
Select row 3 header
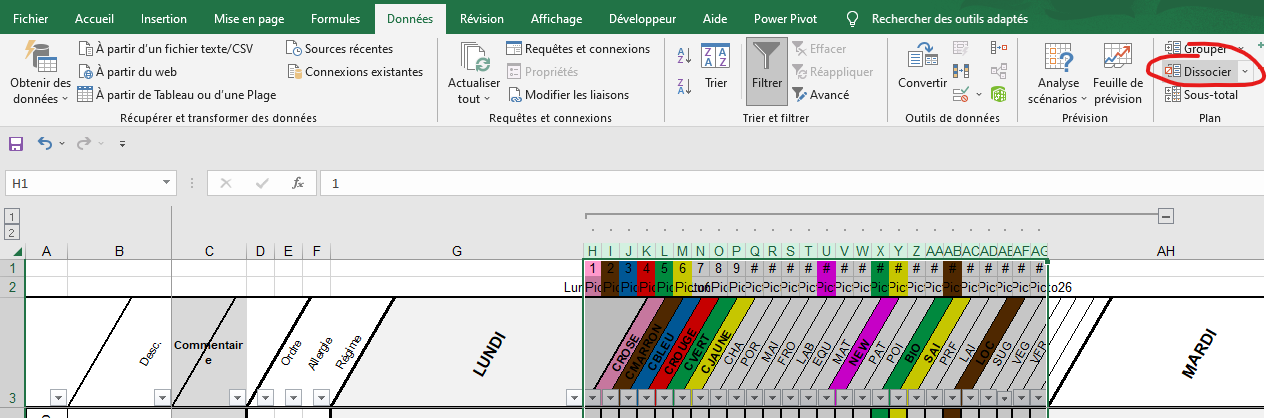12,352
